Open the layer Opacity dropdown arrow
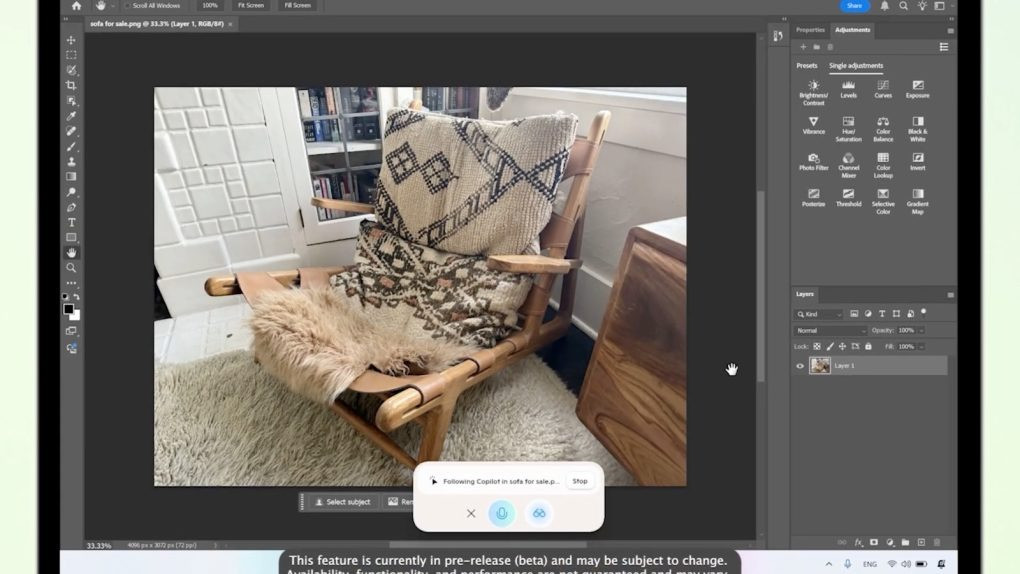The width and height of the screenshot is (1020, 574). [x=921, y=330]
